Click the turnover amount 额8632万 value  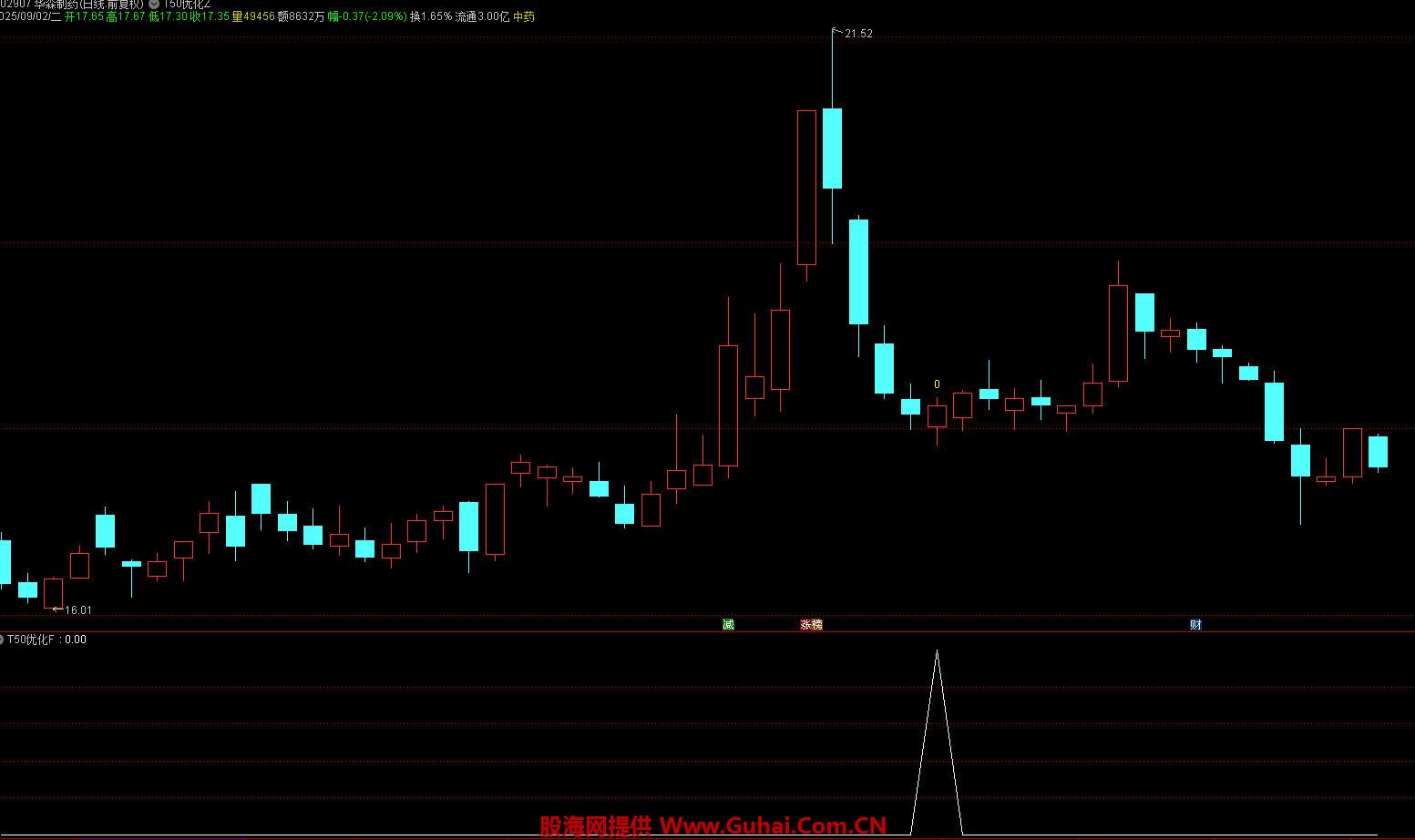[301, 16]
